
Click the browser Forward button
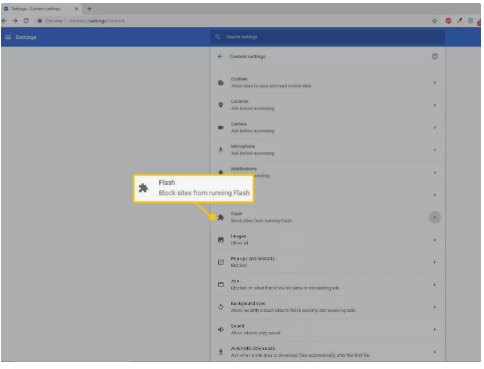[x=15, y=21]
